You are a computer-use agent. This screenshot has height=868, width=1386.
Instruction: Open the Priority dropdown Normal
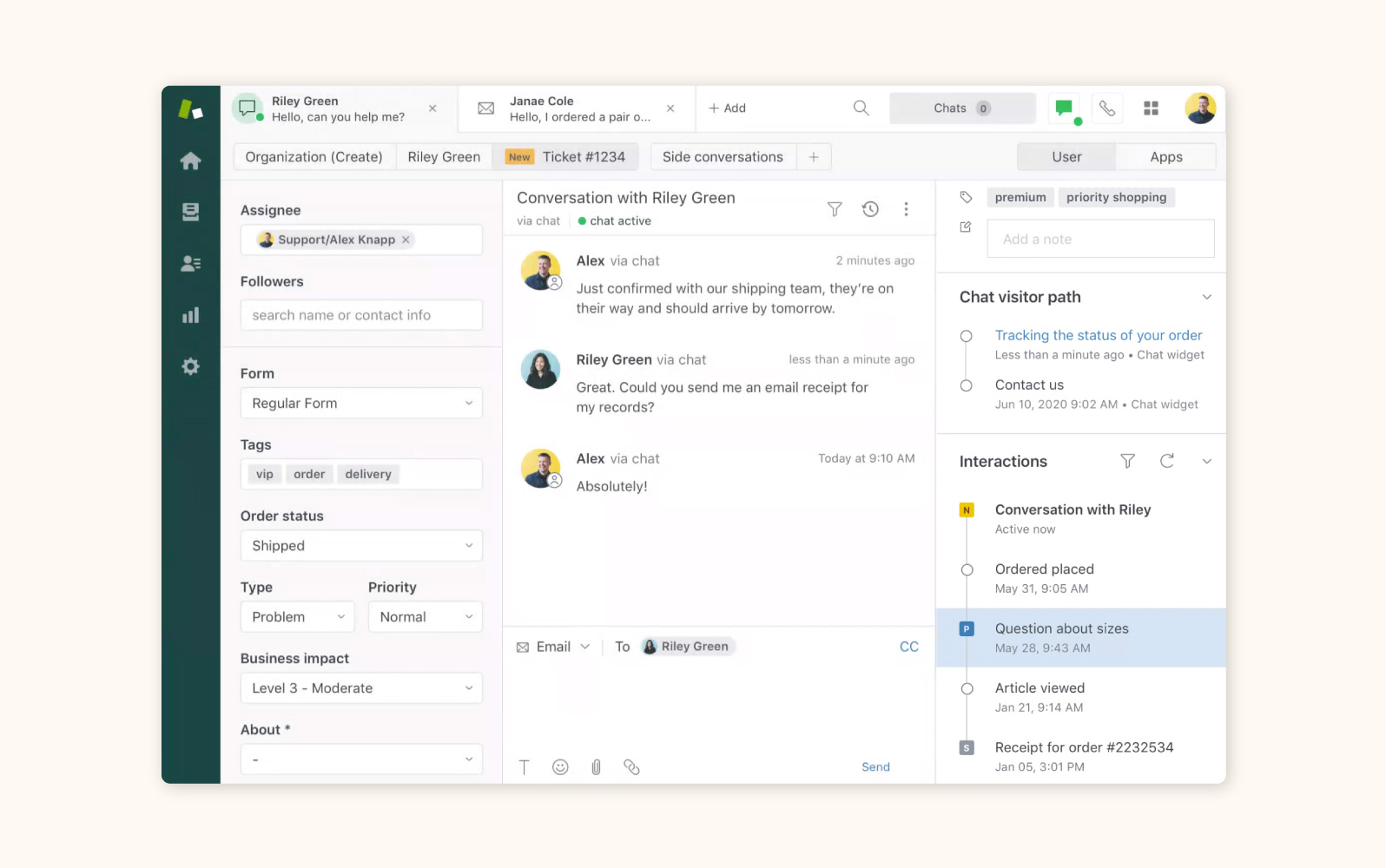point(426,616)
